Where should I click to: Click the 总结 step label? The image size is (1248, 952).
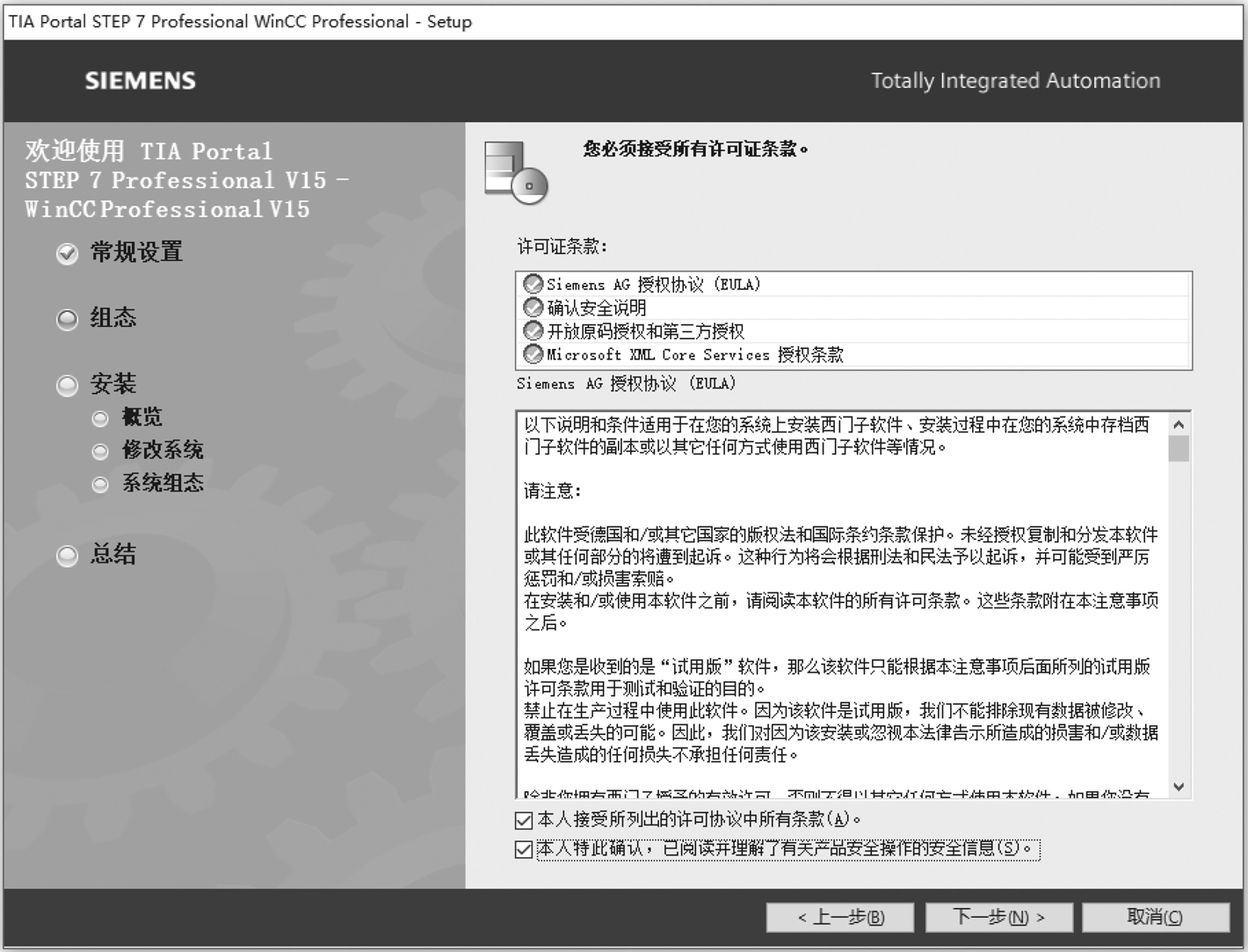pos(113,554)
